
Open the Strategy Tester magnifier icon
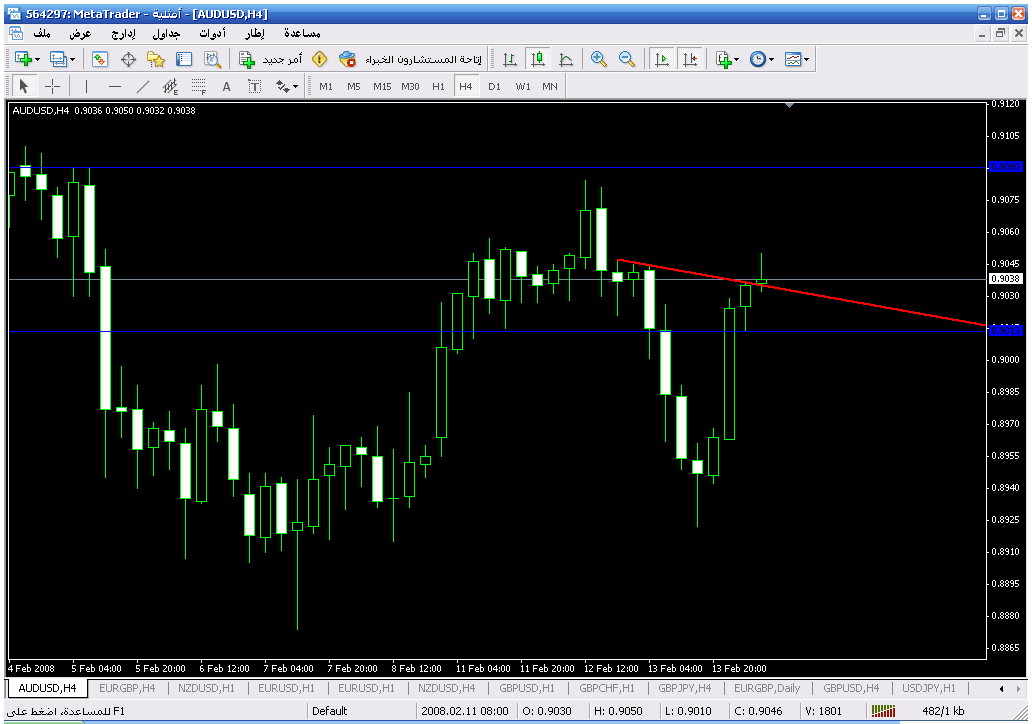(x=212, y=60)
